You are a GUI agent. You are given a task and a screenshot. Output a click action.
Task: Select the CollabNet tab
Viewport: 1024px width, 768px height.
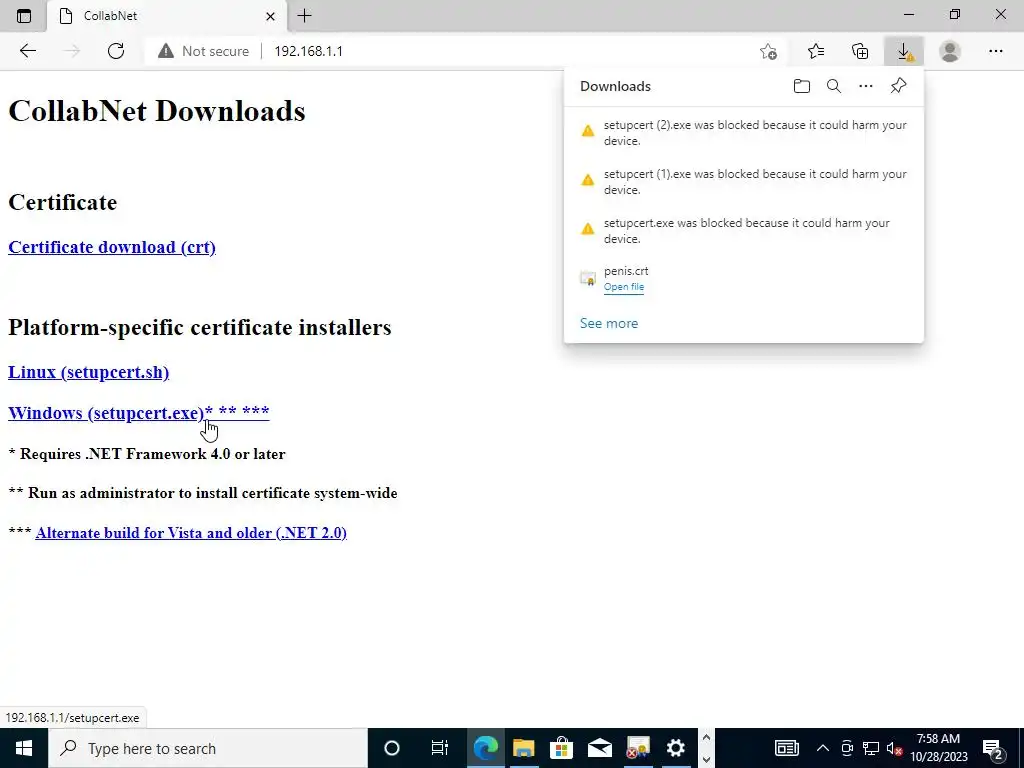click(x=167, y=16)
